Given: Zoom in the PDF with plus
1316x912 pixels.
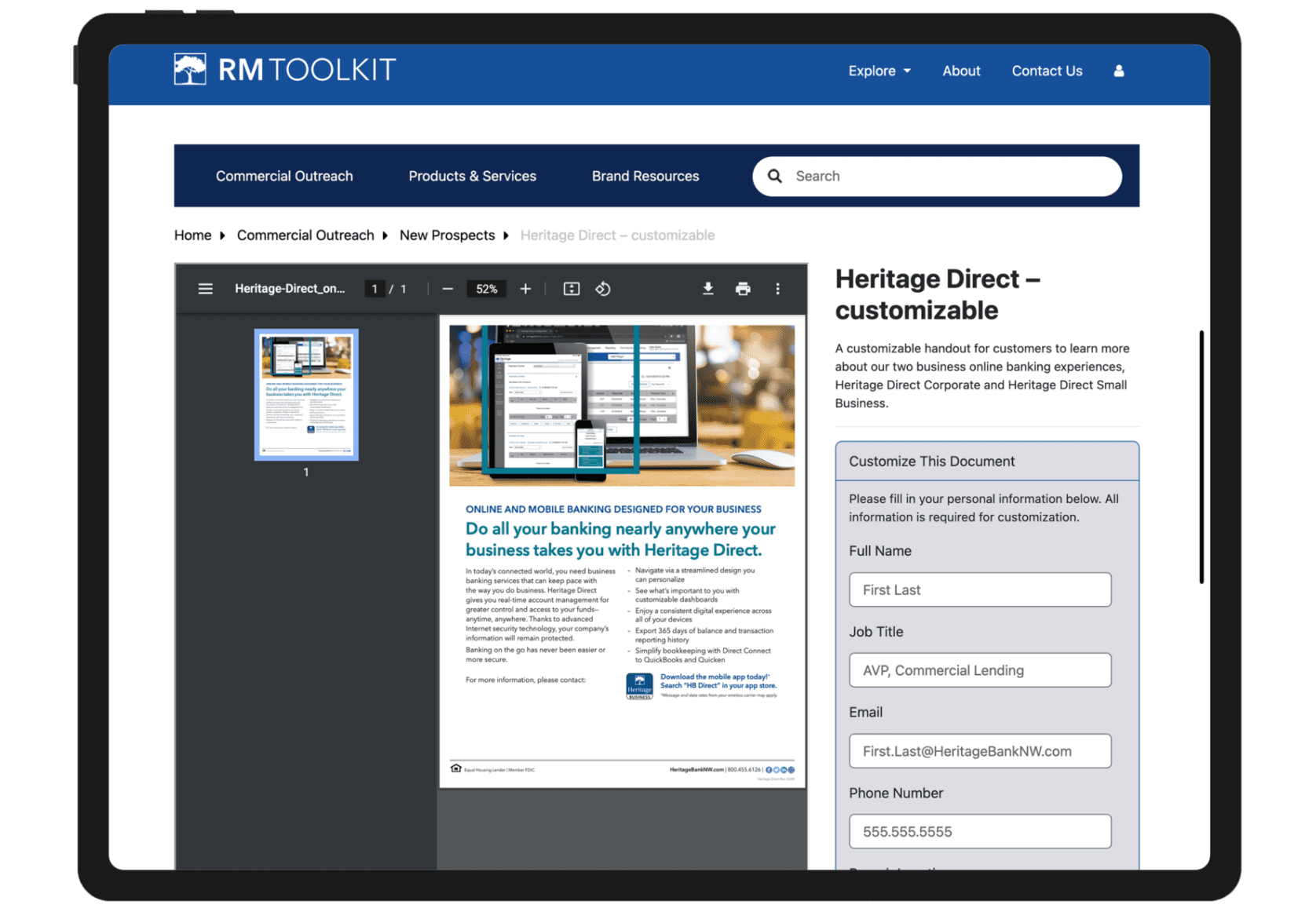Looking at the screenshot, I should (525, 289).
